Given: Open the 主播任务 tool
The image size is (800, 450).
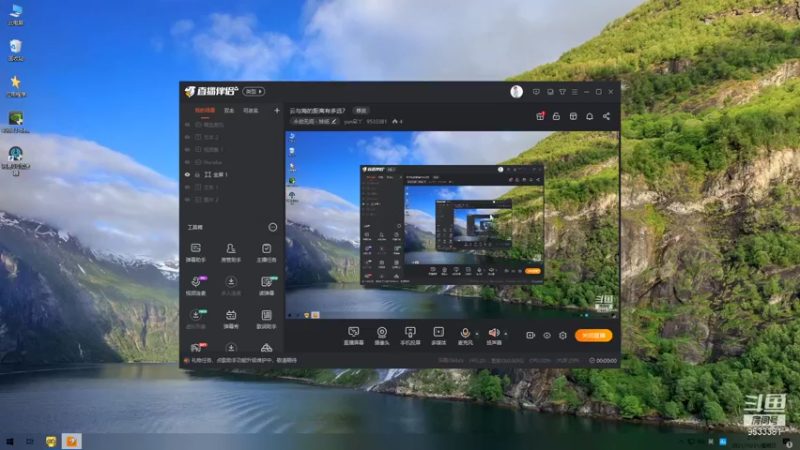Looking at the screenshot, I should (266, 253).
